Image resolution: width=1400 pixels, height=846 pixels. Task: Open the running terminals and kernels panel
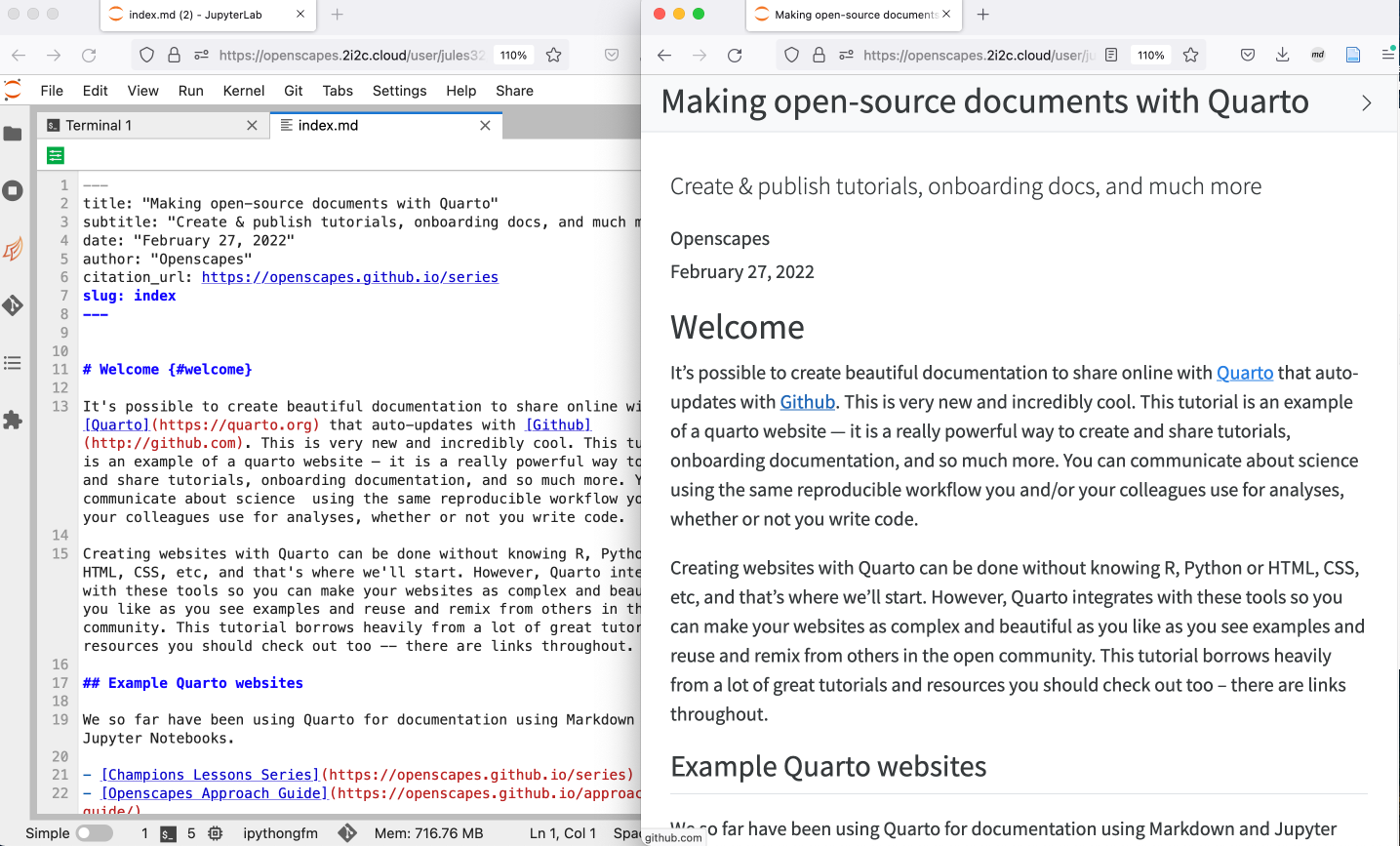[13, 190]
